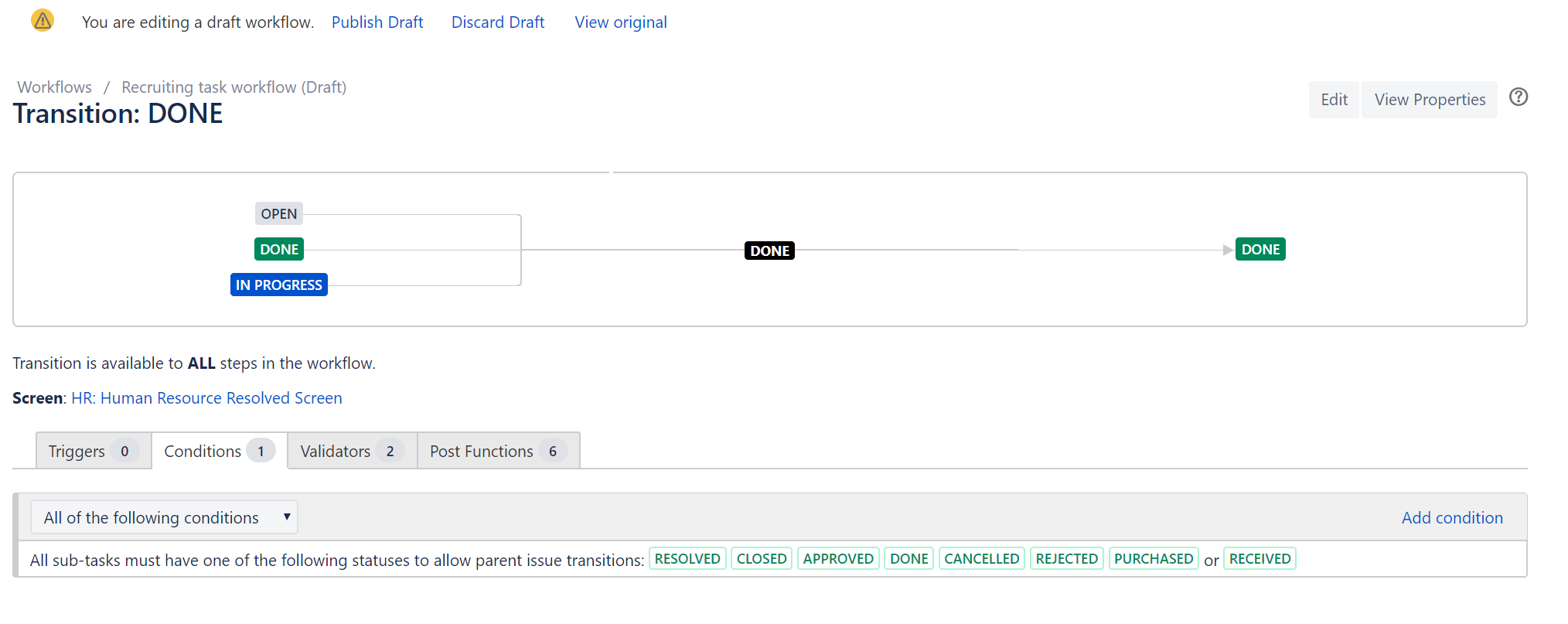This screenshot has height=624, width=1568.
Task: Click the sub-tasks condition description text
Action: coord(337,560)
